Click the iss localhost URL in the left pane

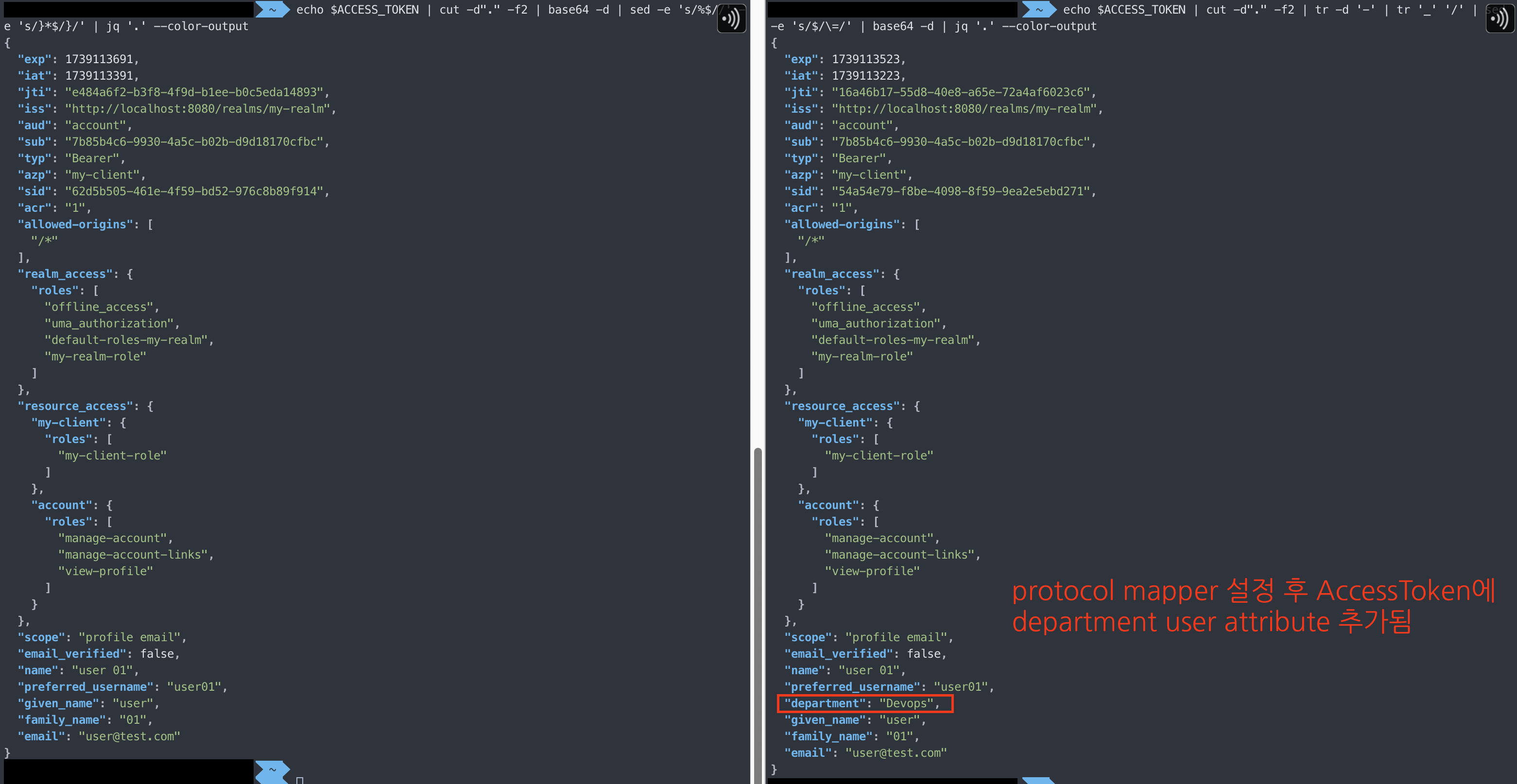click(x=197, y=109)
